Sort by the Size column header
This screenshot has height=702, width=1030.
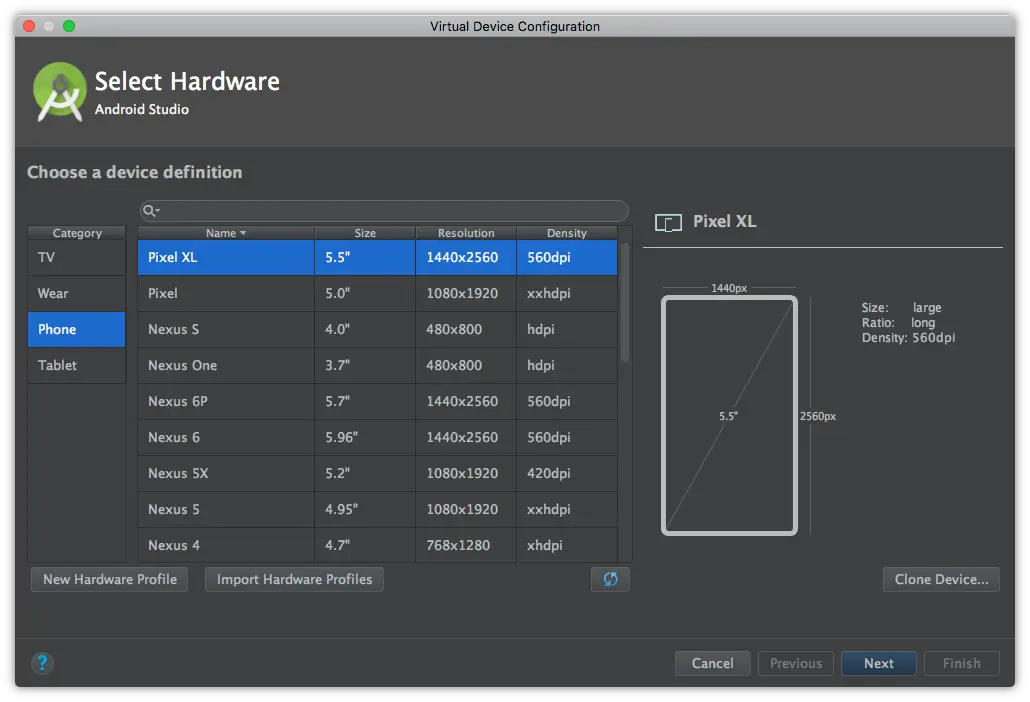tap(365, 233)
